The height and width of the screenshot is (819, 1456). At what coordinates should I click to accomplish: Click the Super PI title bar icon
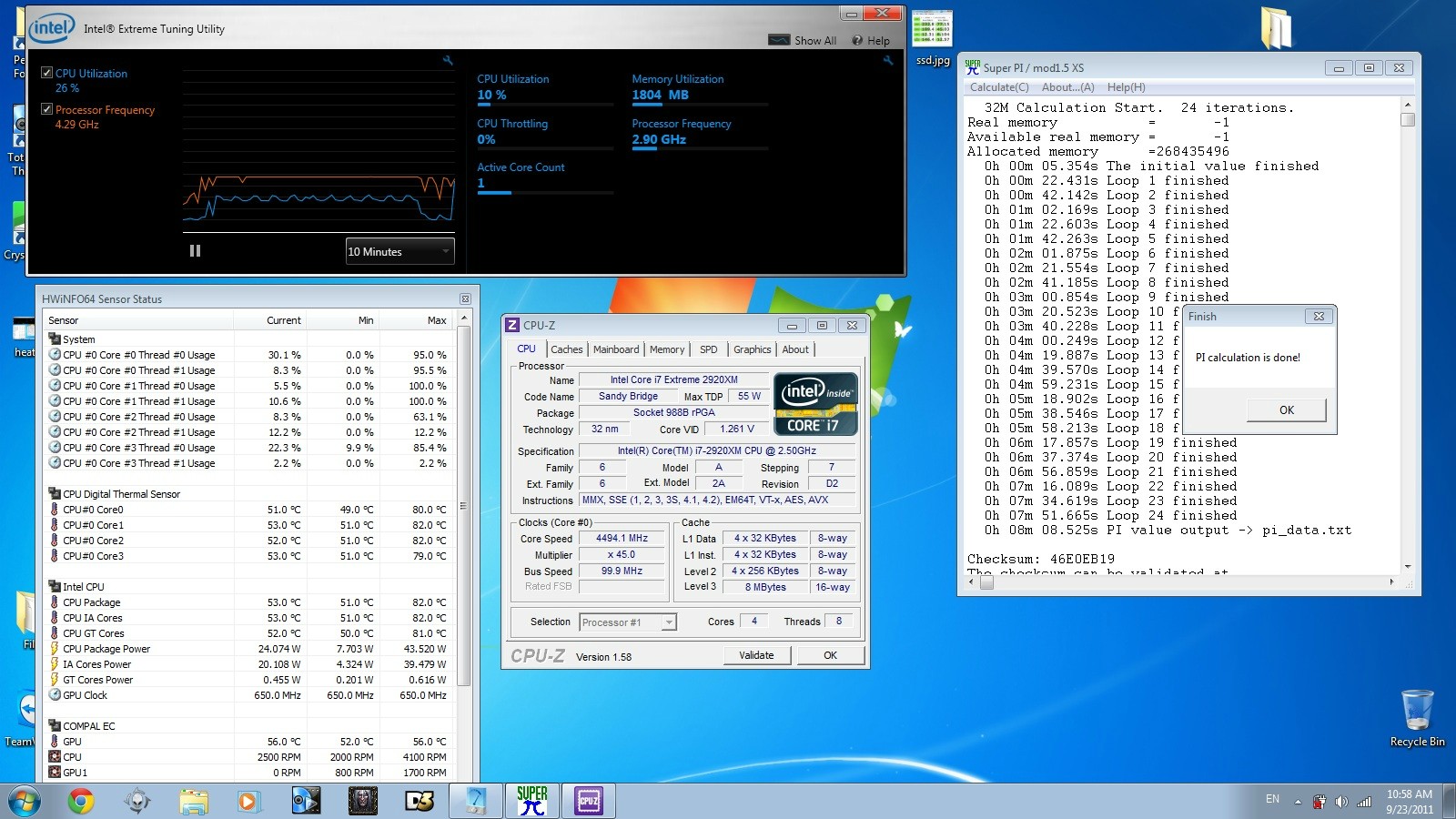(x=973, y=67)
